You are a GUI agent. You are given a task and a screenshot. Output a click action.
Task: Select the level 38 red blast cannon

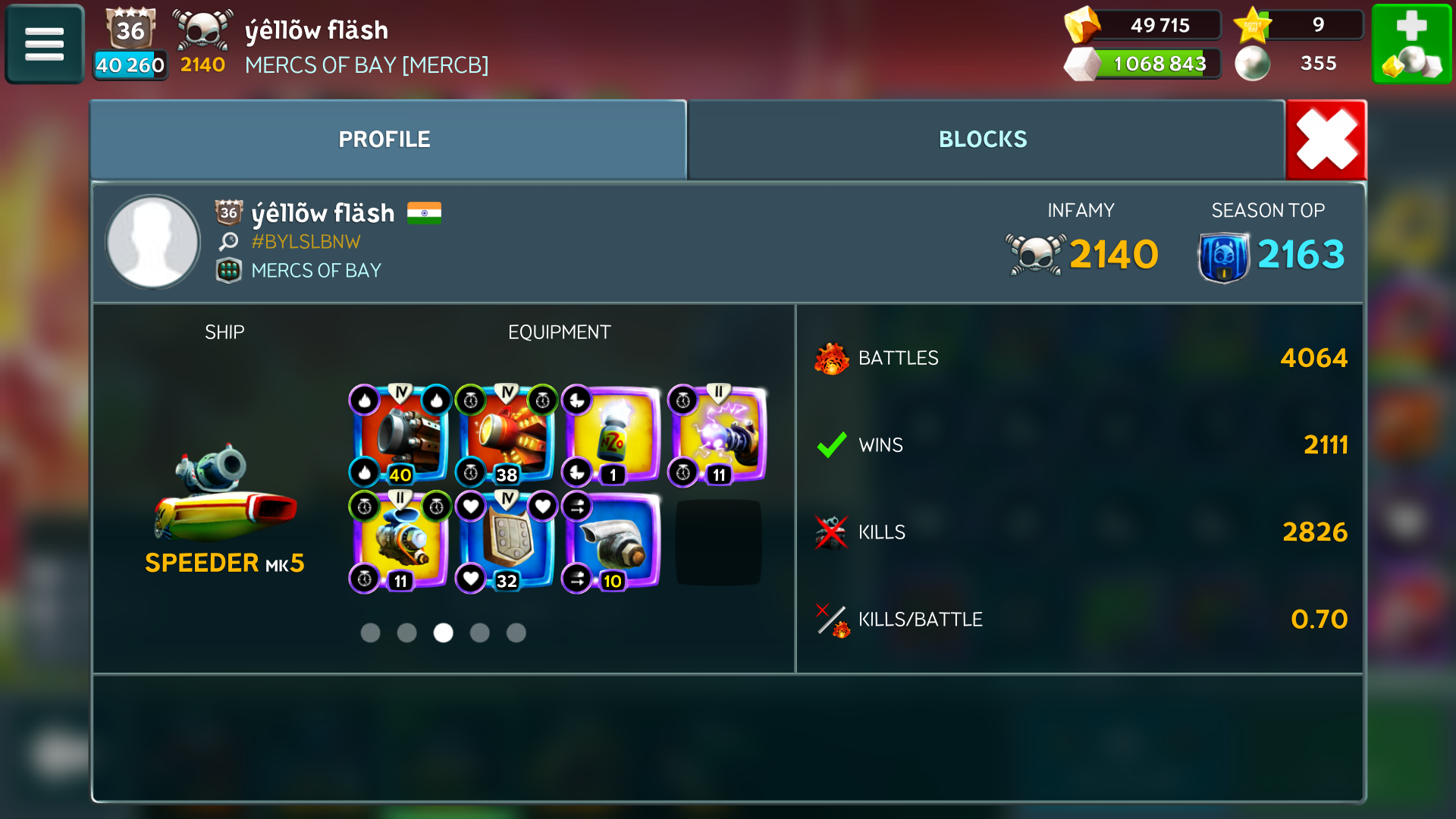[x=507, y=435]
